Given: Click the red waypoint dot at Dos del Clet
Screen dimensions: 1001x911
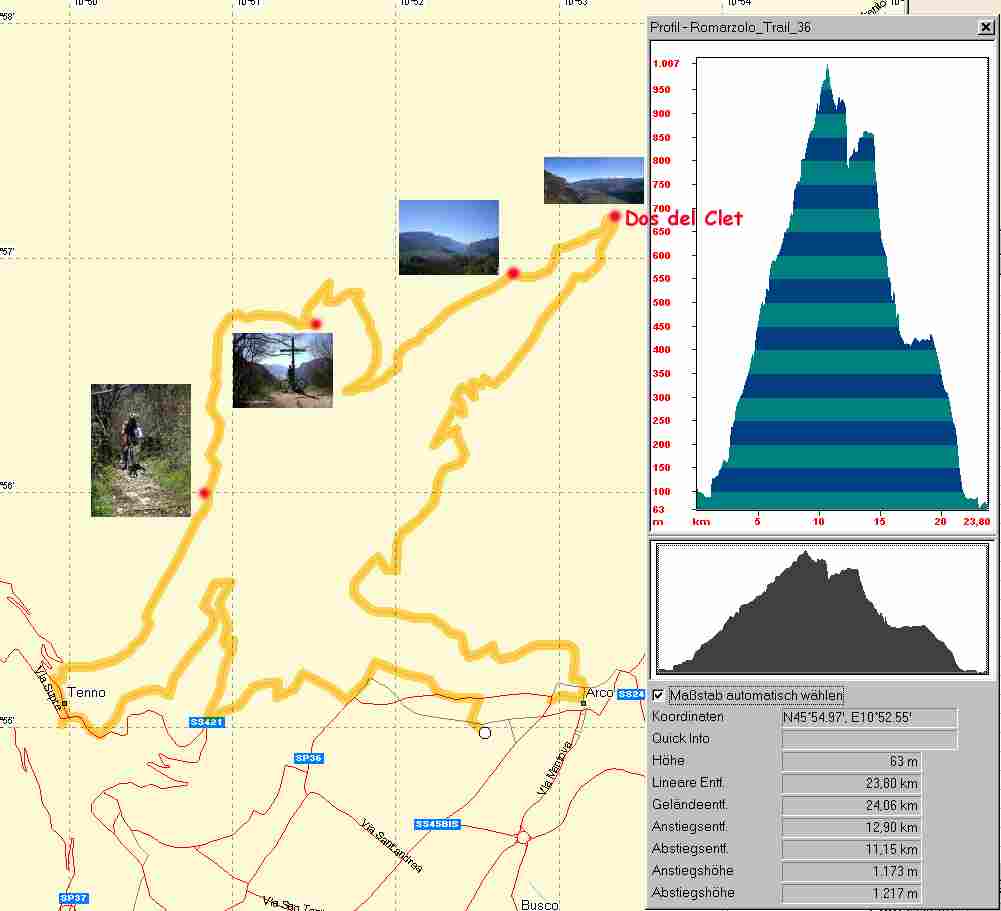Looking at the screenshot, I should (614, 217).
